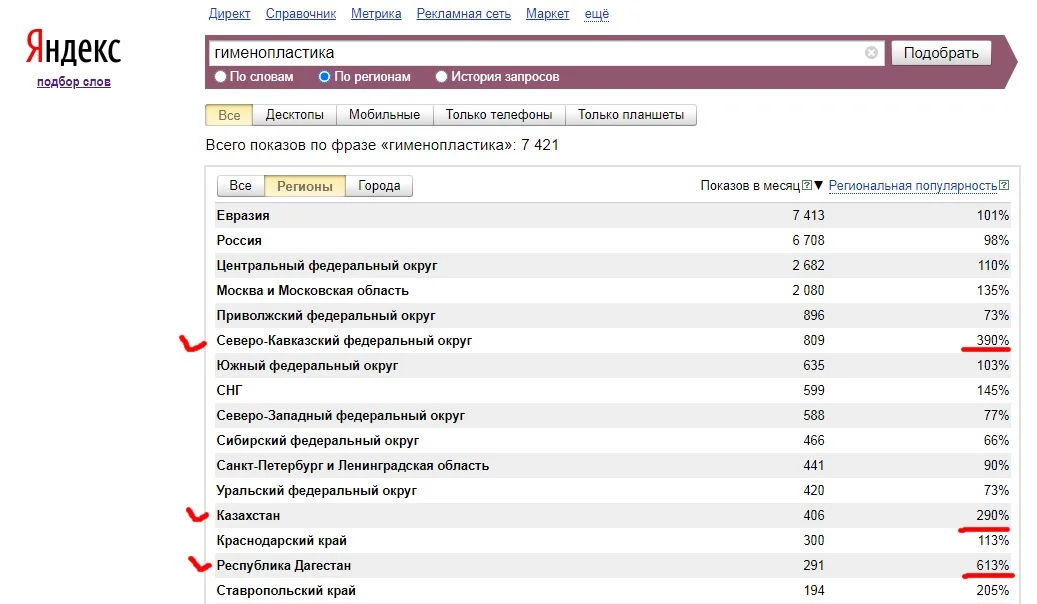Viewport: 1037px width, 604px height.
Task: Toggle sort order using the descending arrow
Action: click(x=819, y=186)
